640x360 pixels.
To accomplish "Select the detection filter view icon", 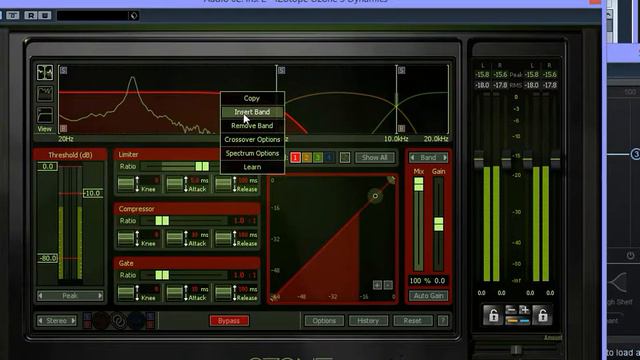I will pos(44,115).
